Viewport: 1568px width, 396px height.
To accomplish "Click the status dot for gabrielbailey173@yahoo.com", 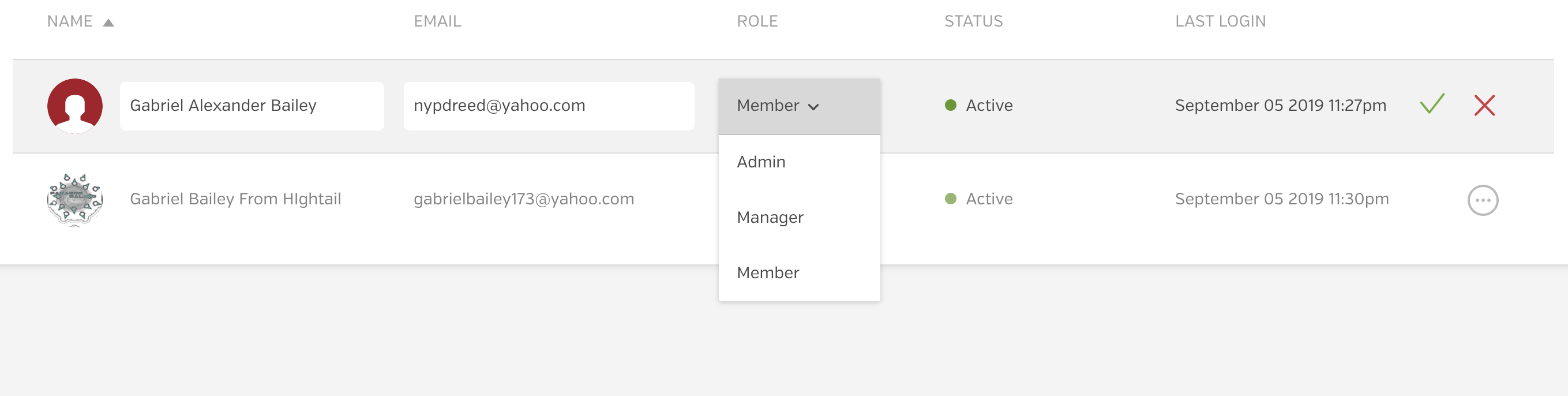I will coord(950,199).
